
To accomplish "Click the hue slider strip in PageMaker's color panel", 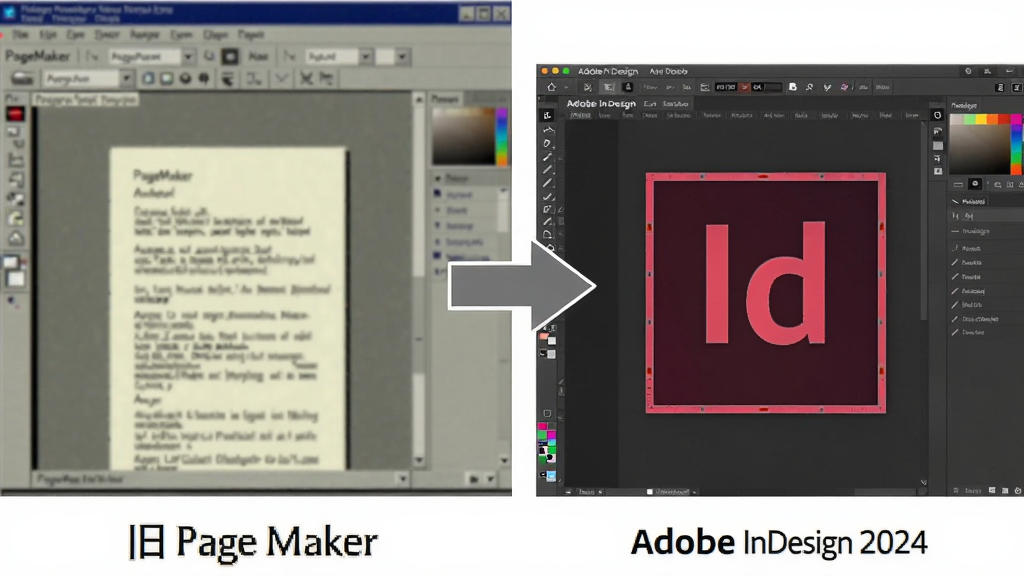I will [502, 136].
